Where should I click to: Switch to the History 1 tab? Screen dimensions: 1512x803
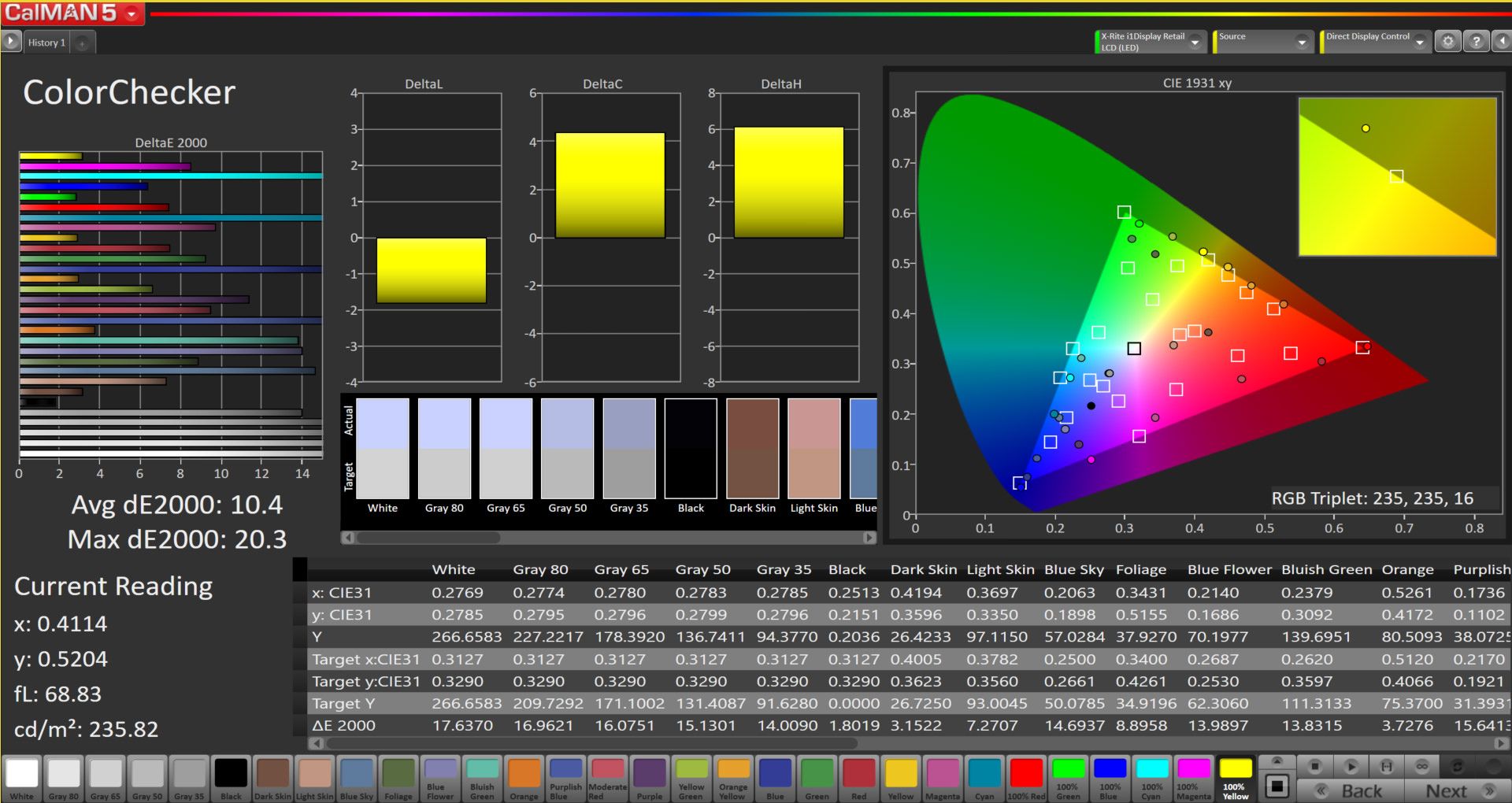click(46, 43)
